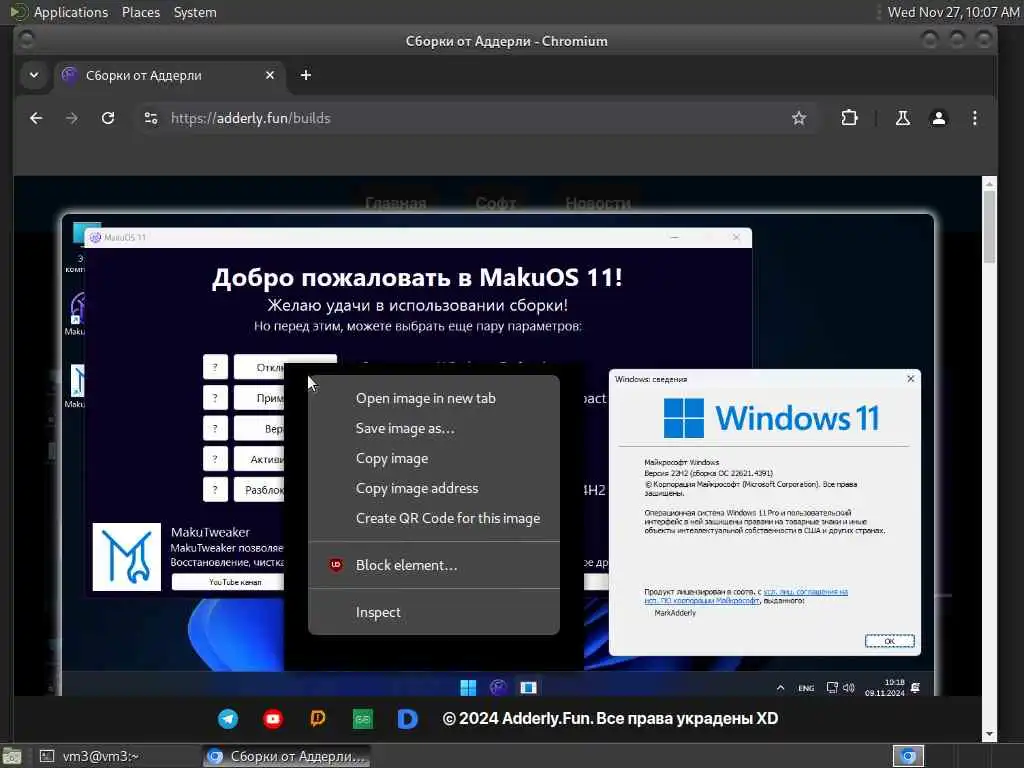Open the blue D icon in footer
This screenshot has height=768, width=1024.
pyautogui.click(x=408, y=719)
